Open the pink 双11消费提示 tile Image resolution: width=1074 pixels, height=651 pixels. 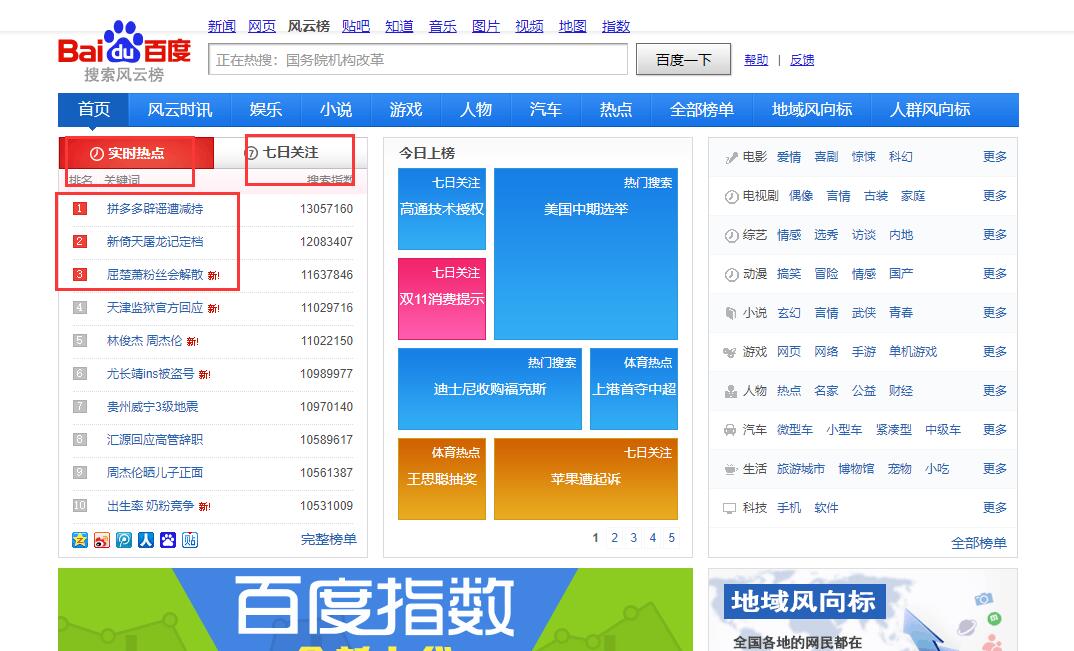[442, 299]
